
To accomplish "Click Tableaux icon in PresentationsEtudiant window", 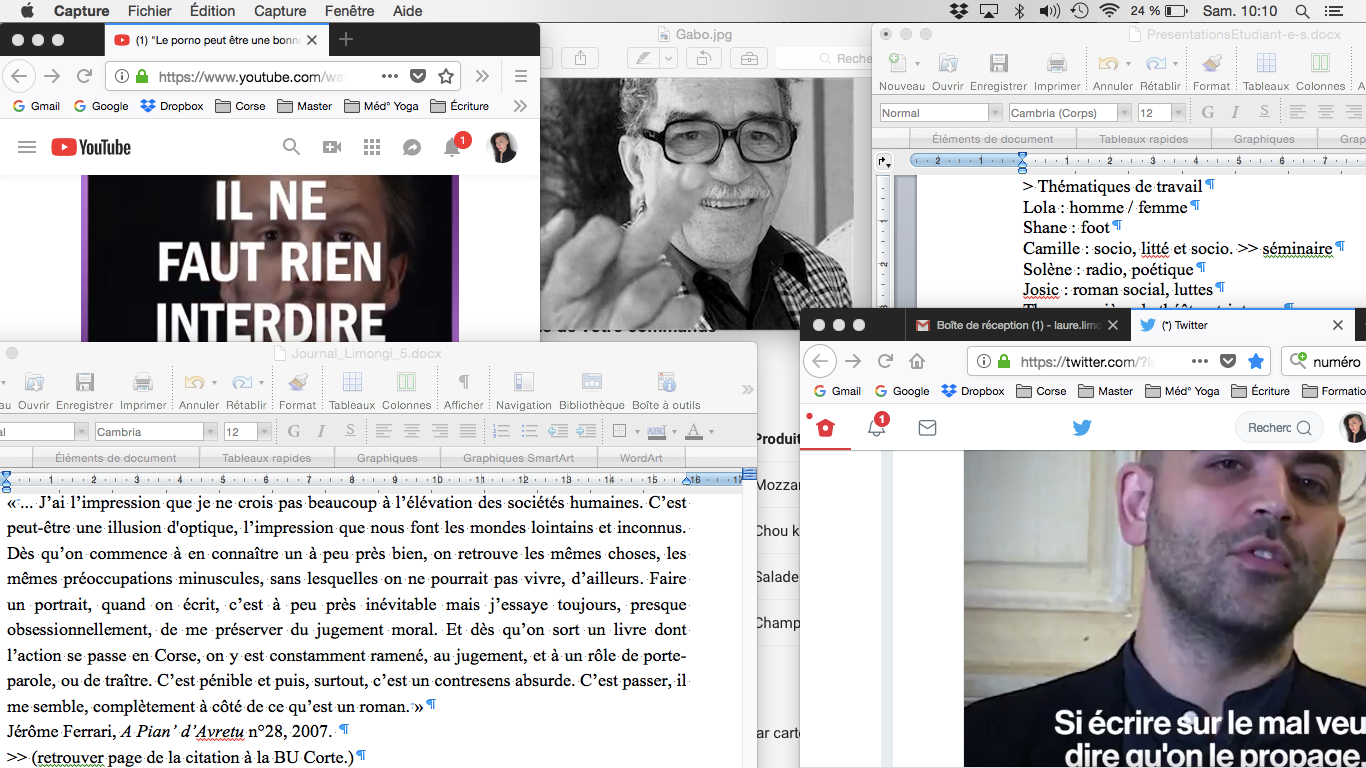I will [1266, 71].
